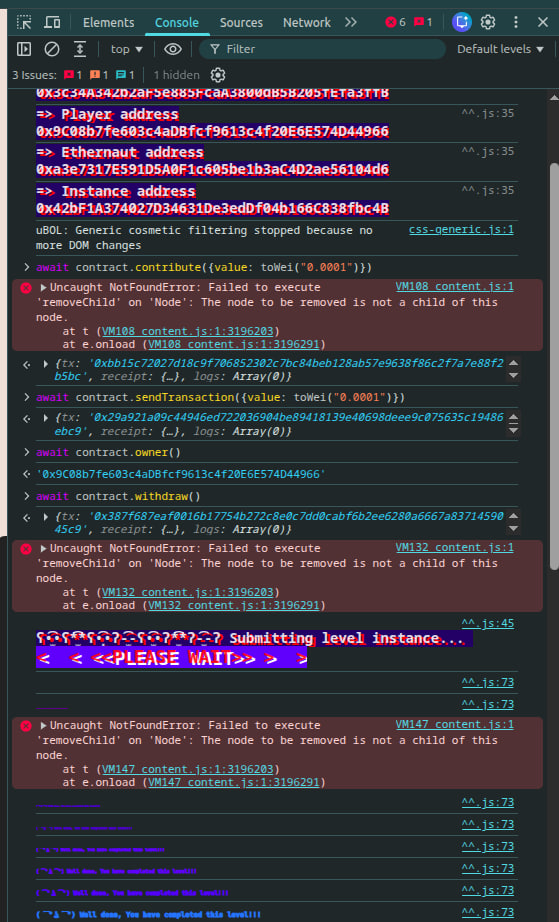The width and height of the screenshot is (559, 922).
Task: Click the PLEASE WAIT banner message
Action: 171,659
